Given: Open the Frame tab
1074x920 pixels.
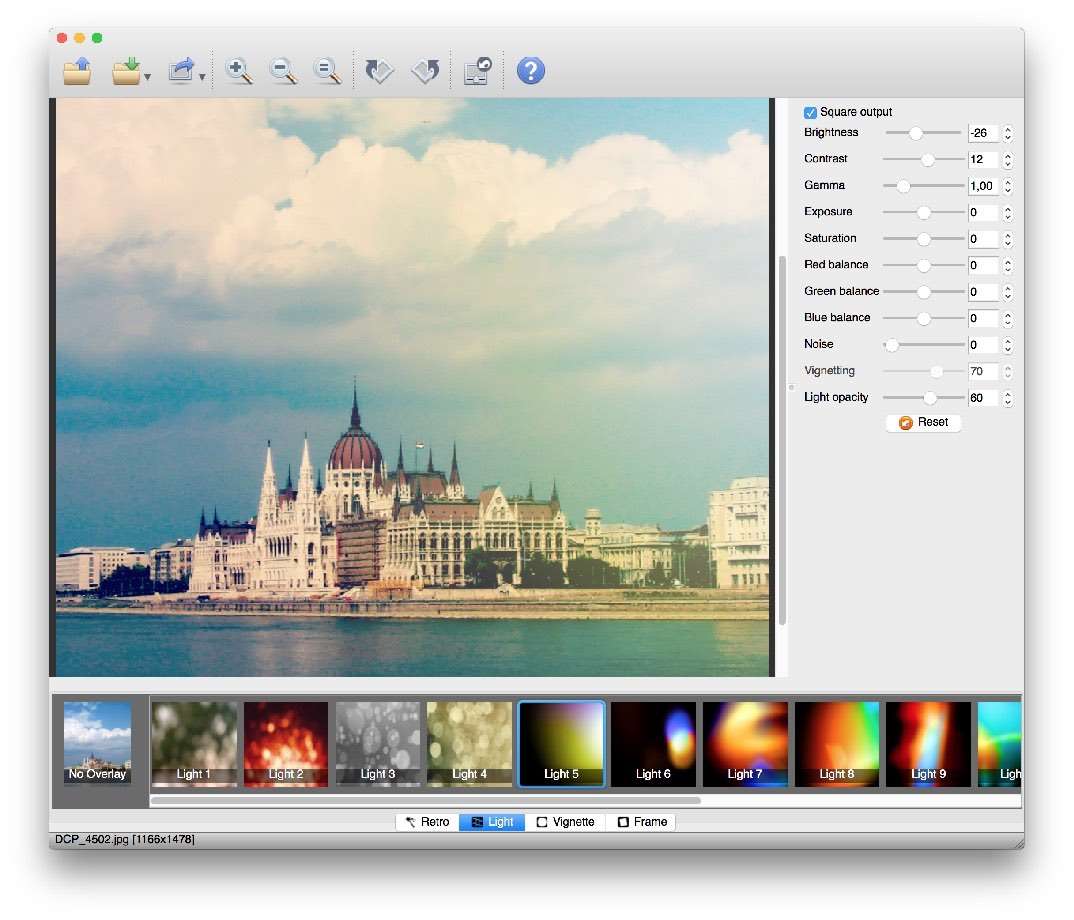Looking at the screenshot, I should [641, 822].
